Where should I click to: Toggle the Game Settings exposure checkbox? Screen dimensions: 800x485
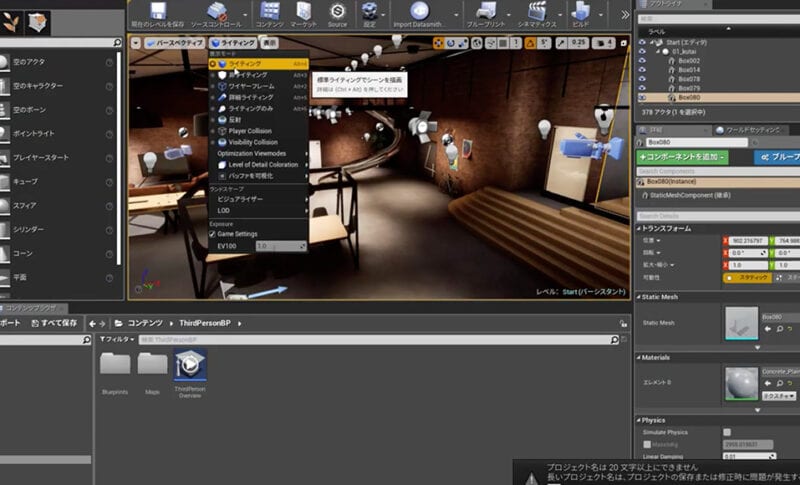click(x=213, y=234)
